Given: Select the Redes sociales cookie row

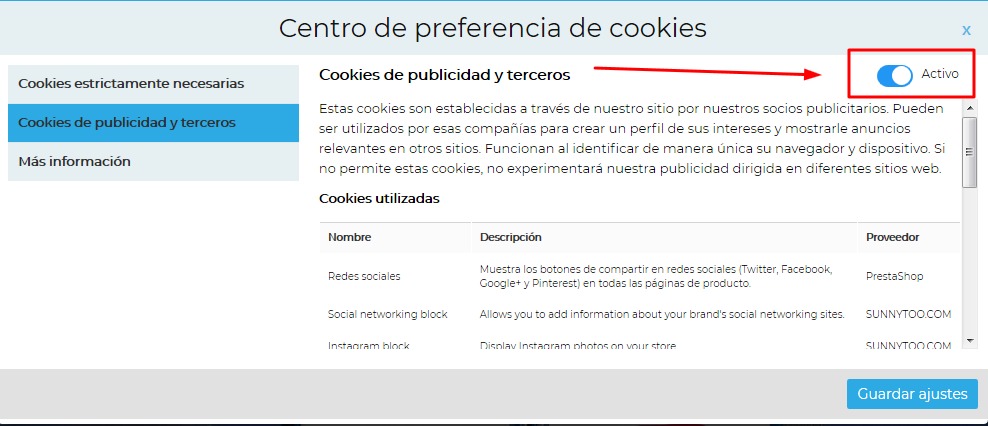Looking at the screenshot, I should pos(640,277).
